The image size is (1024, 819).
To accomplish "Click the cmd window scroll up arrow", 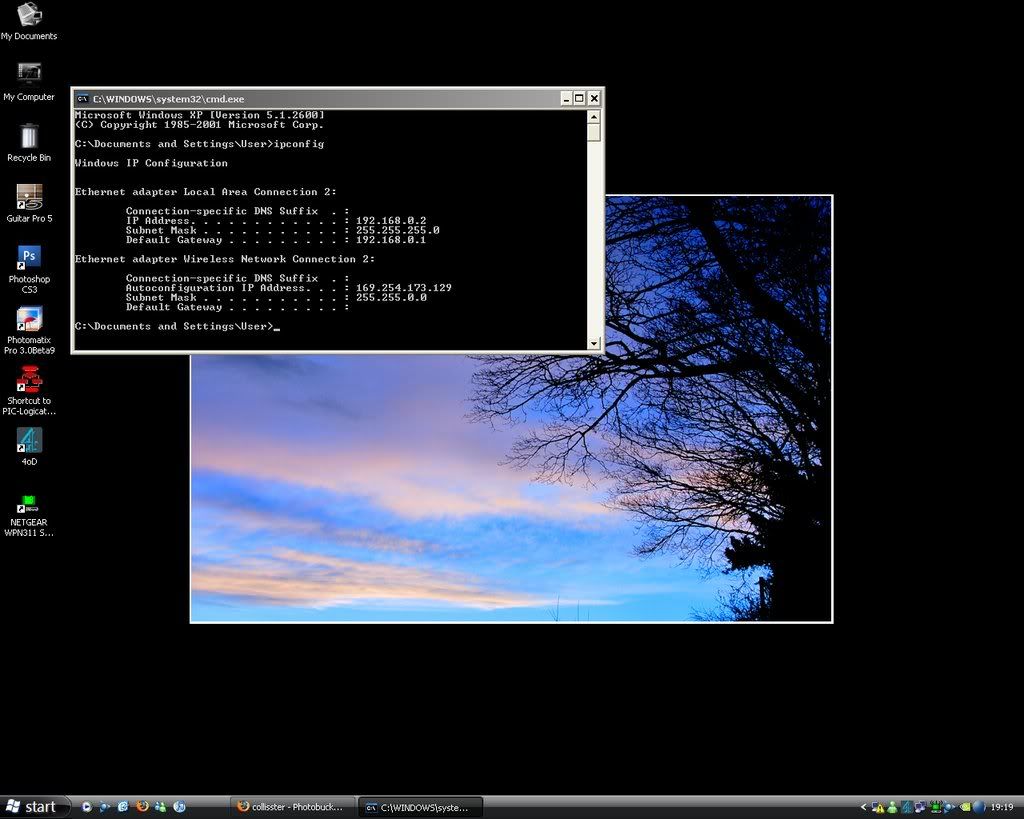I will 594,116.
